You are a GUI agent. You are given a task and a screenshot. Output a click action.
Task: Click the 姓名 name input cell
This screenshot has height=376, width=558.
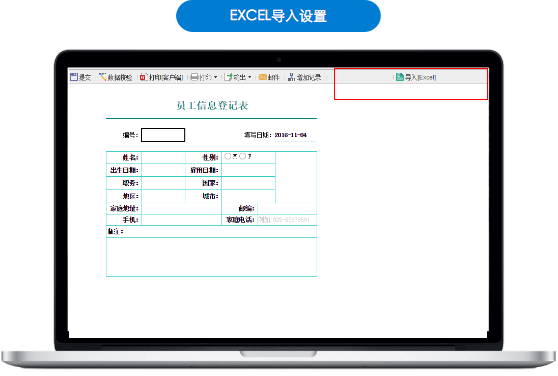[163, 158]
